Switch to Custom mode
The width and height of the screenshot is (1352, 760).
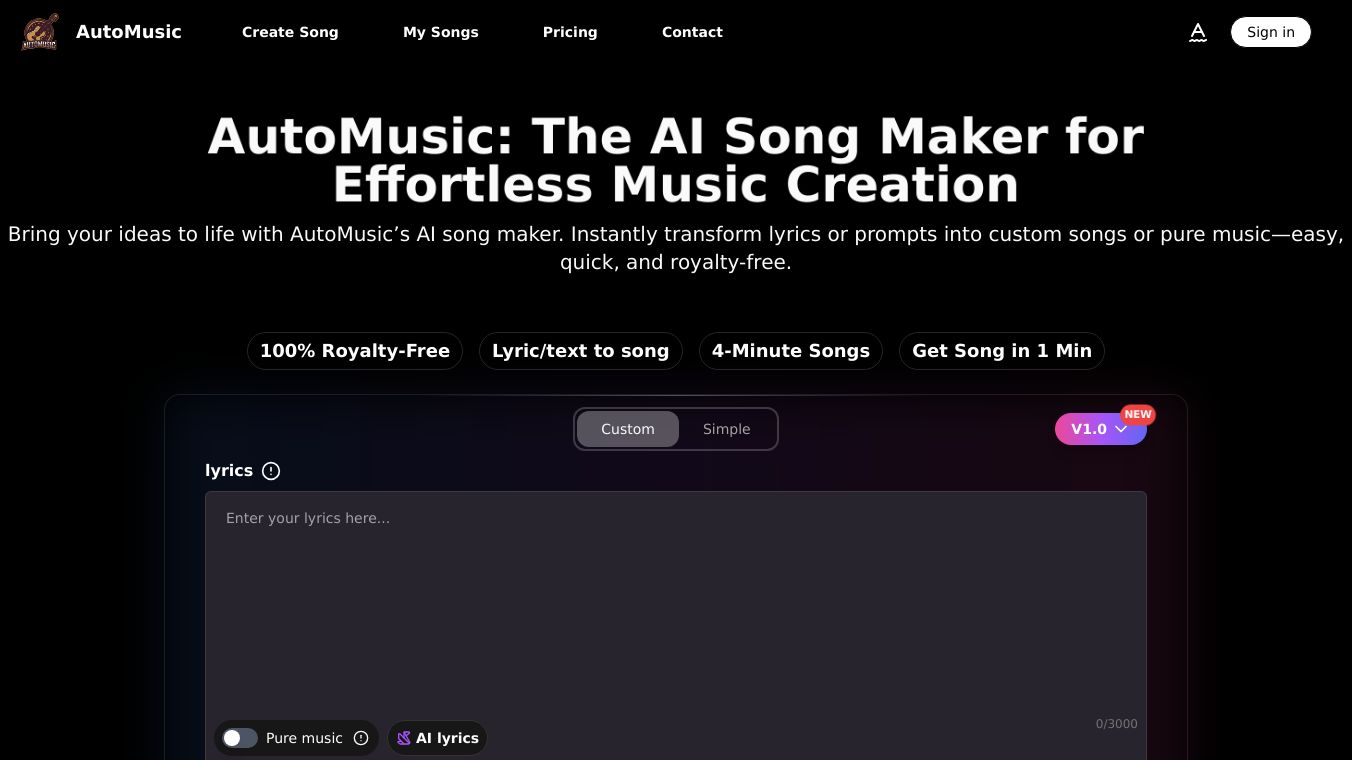[x=628, y=429]
